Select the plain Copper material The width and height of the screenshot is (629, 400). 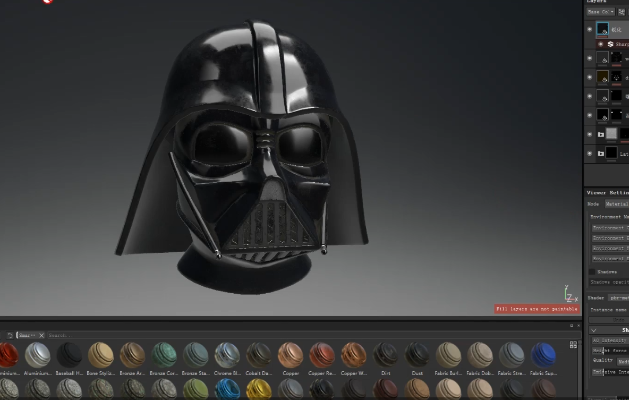pyautogui.click(x=290, y=355)
